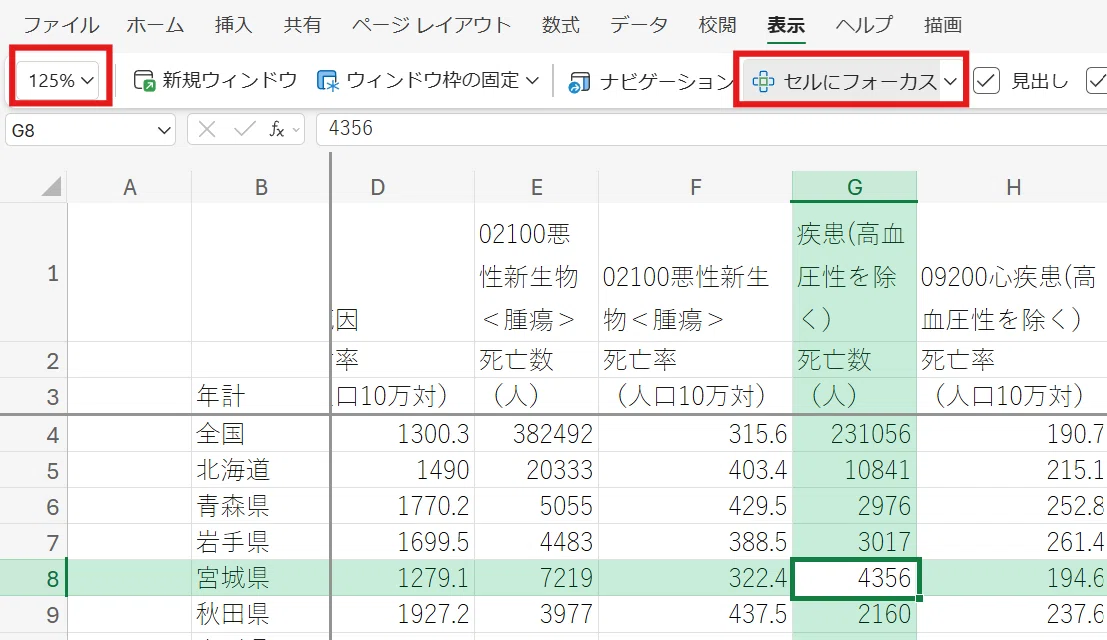Image resolution: width=1107 pixels, height=640 pixels.
Task: Click cell containing 年計
Action: (261, 396)
